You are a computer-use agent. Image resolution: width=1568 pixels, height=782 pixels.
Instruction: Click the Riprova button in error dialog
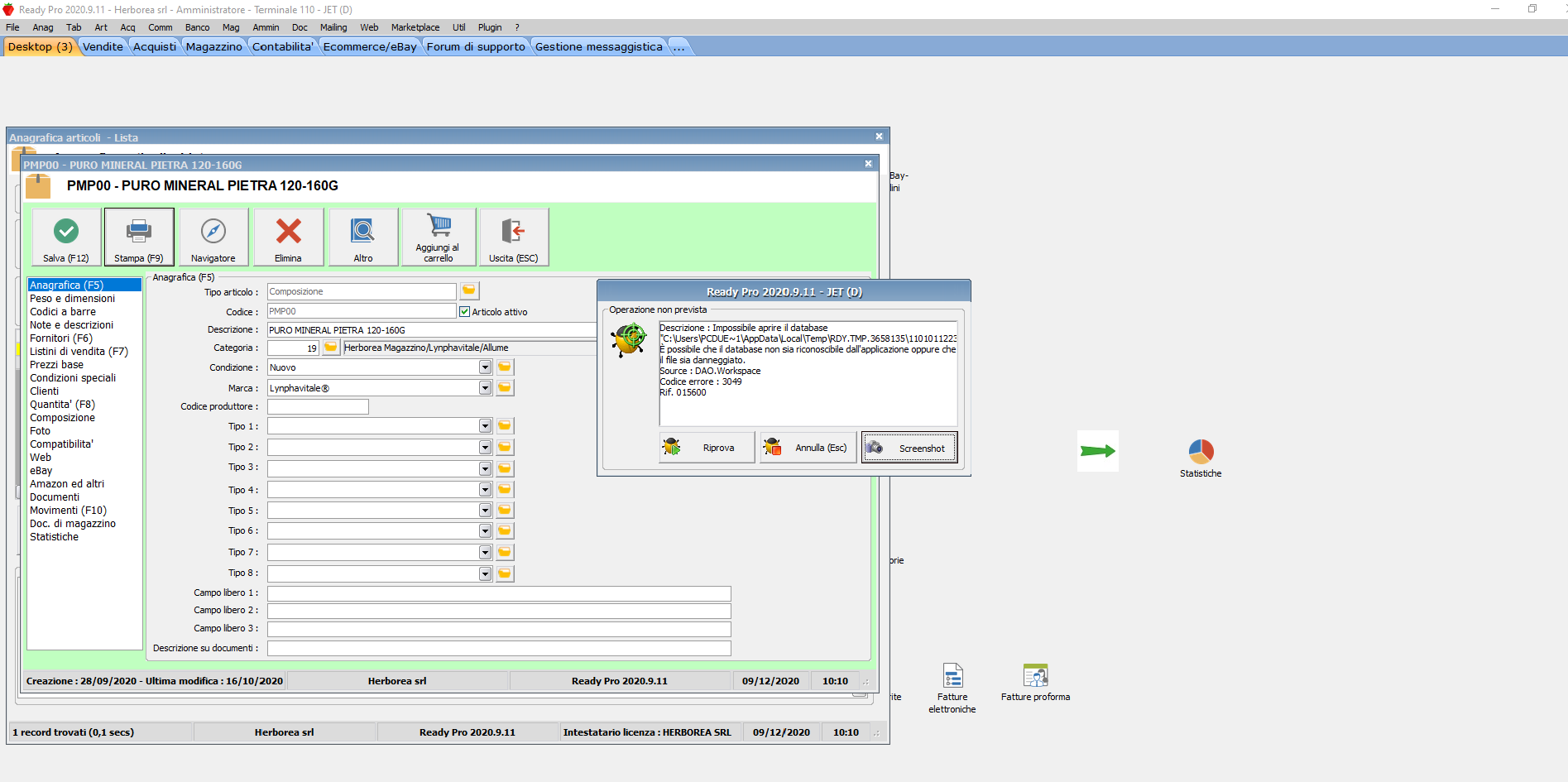pyautogui.click(x=707, y=448)
